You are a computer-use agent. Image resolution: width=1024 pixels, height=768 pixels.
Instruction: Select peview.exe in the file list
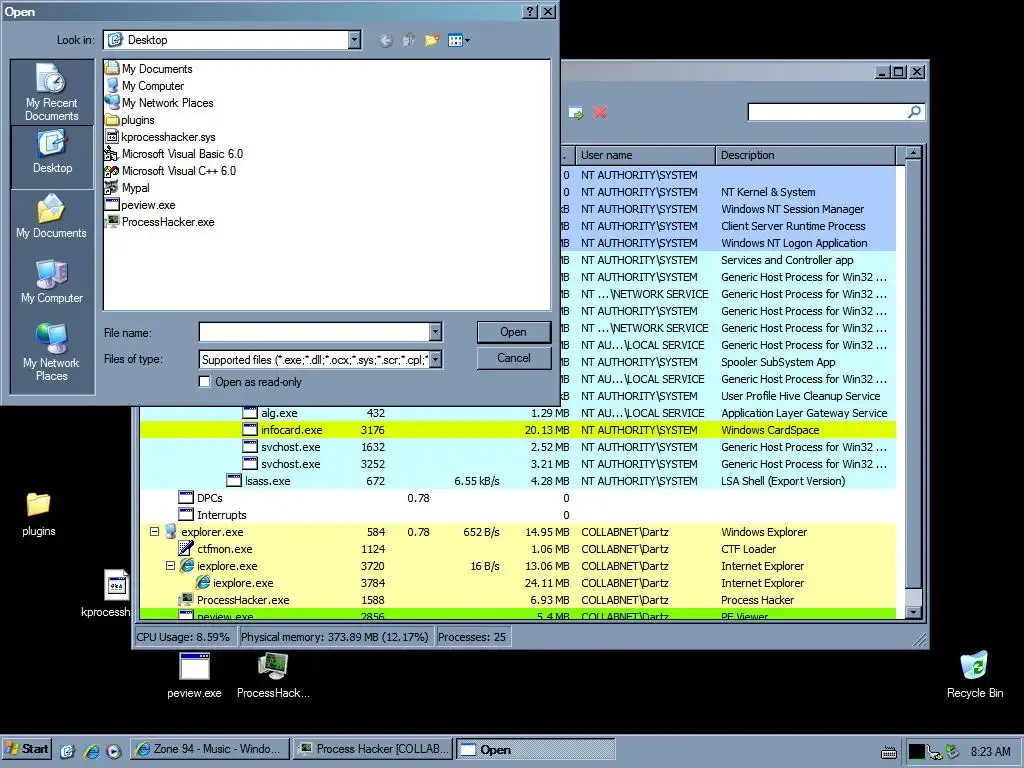(140, 205)
